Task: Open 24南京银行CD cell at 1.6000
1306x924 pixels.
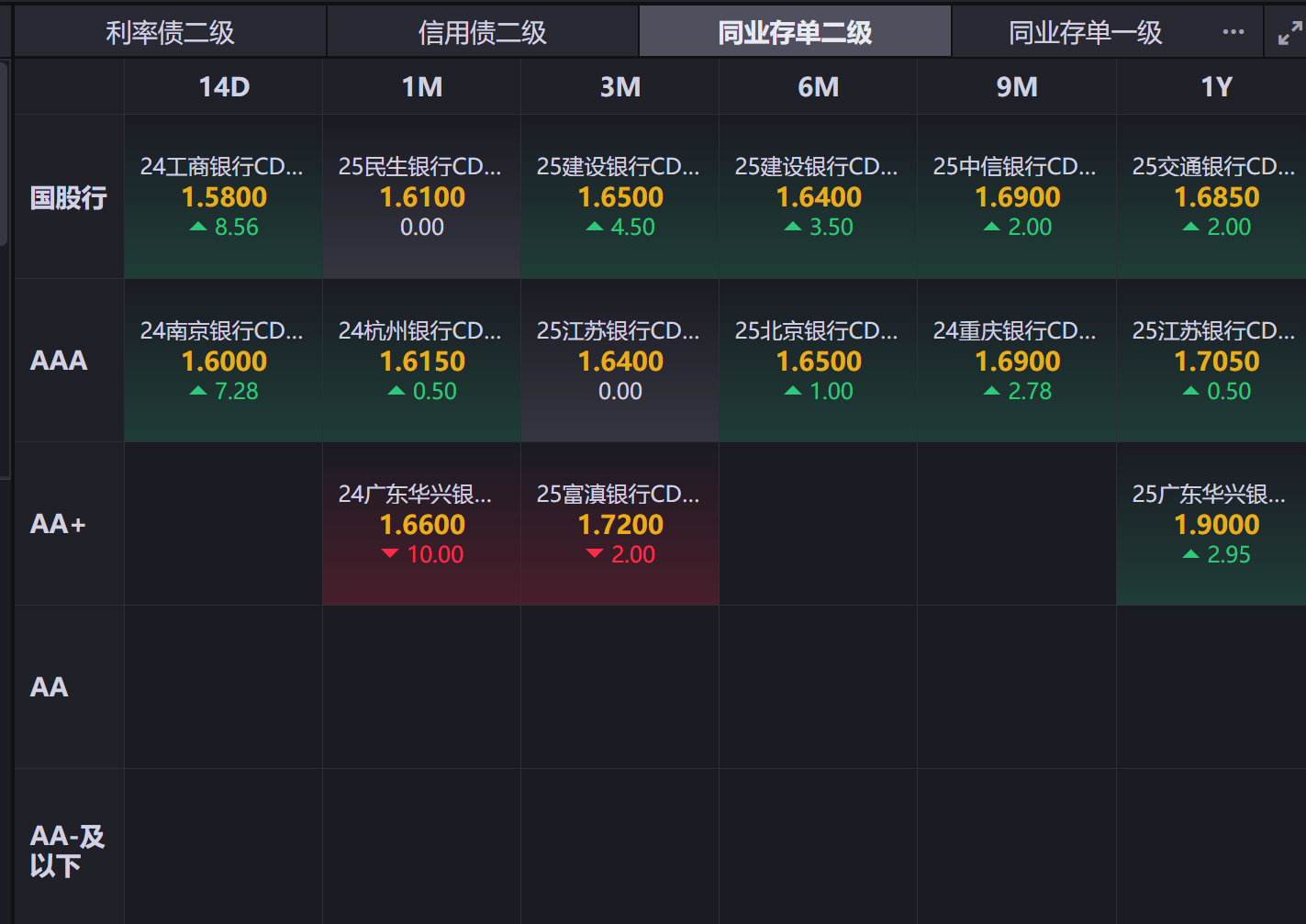Action: 224,361
